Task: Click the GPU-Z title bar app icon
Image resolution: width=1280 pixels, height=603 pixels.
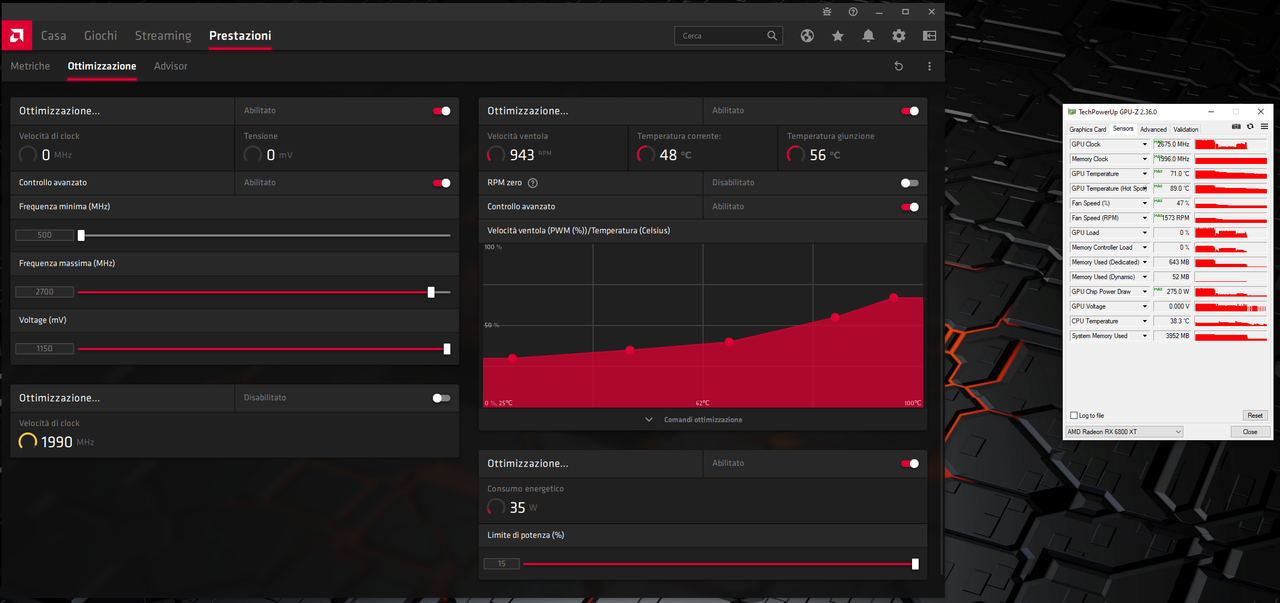Action: click(1072, 112)
